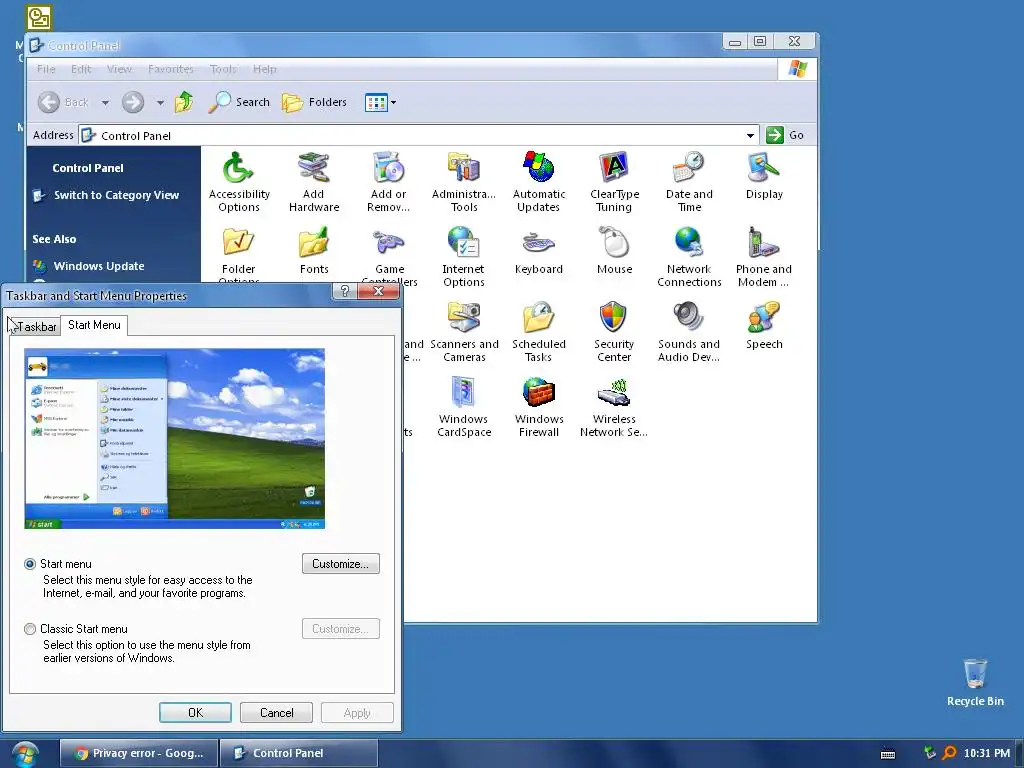
Task: Open Add Hardware applet
Action: pos(313,182)
